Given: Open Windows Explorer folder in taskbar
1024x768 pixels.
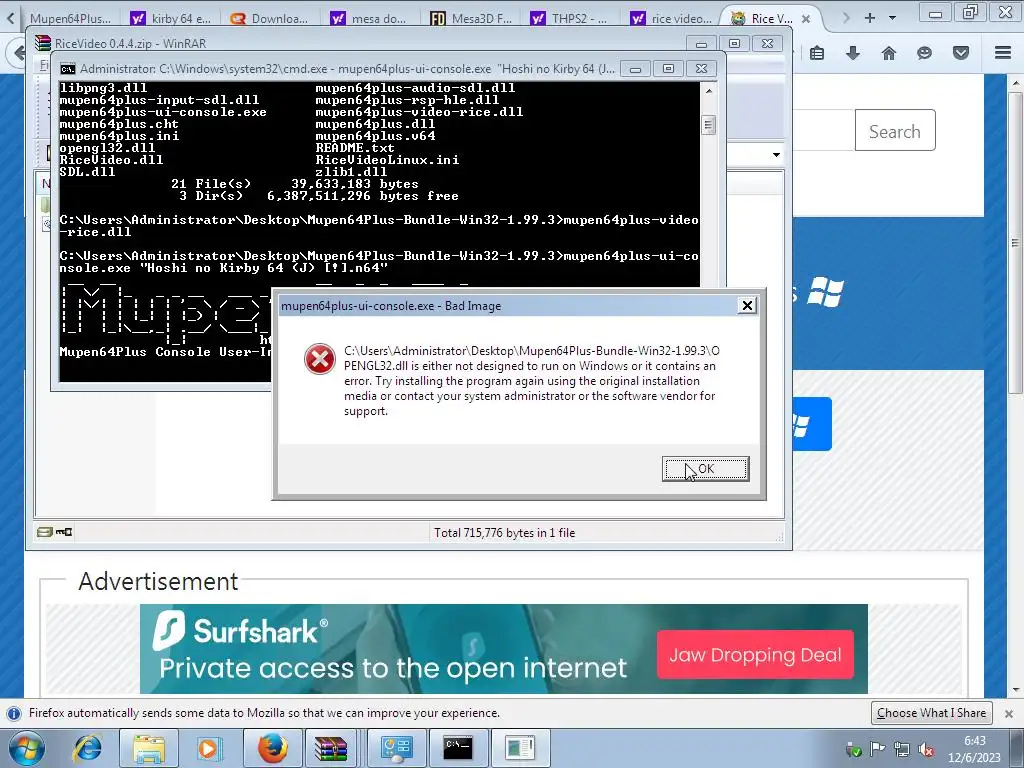Looking at the screenshot, I should click(149, 748).
